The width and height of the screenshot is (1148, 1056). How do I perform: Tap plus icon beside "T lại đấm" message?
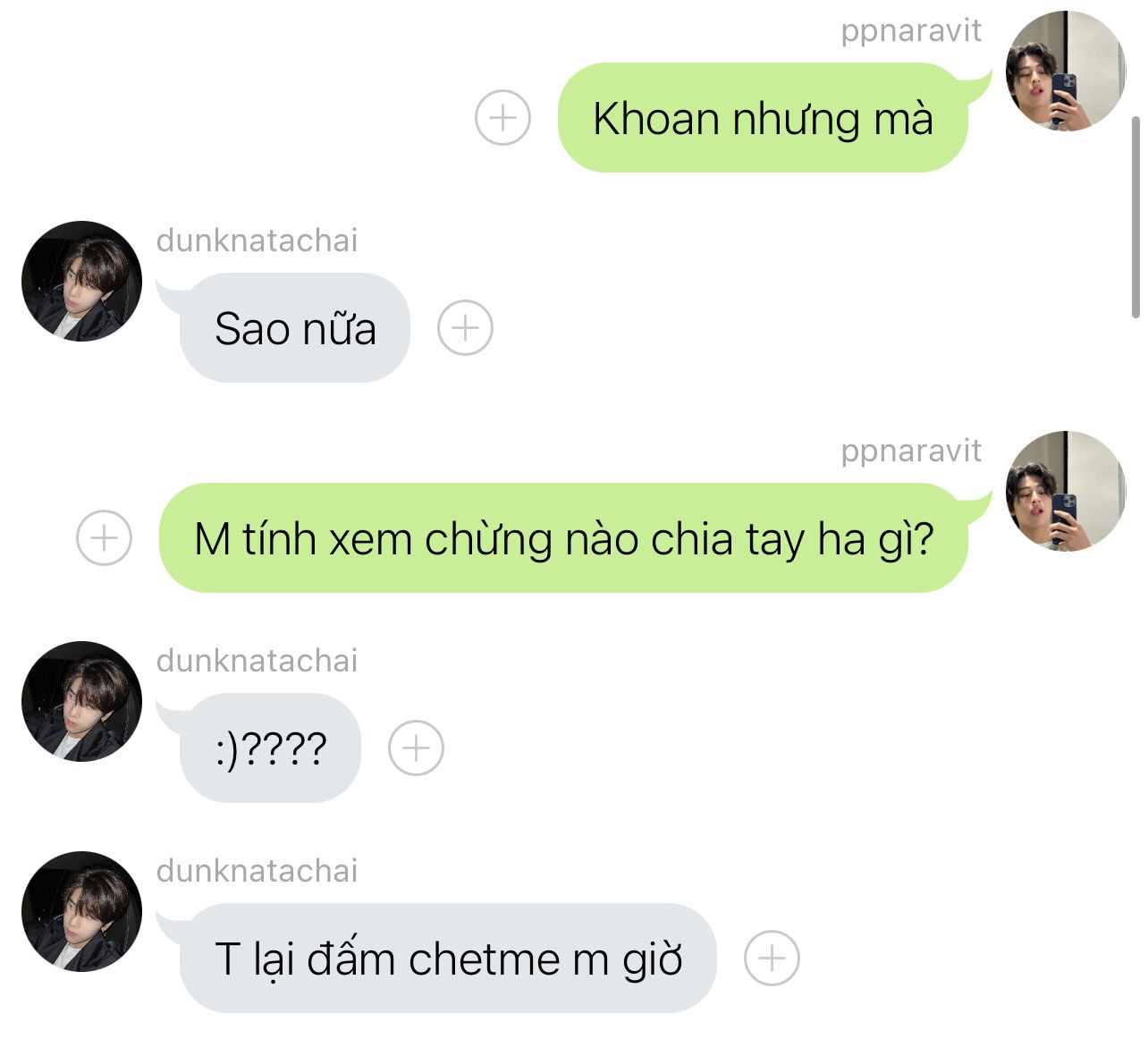tap(772, 958)
